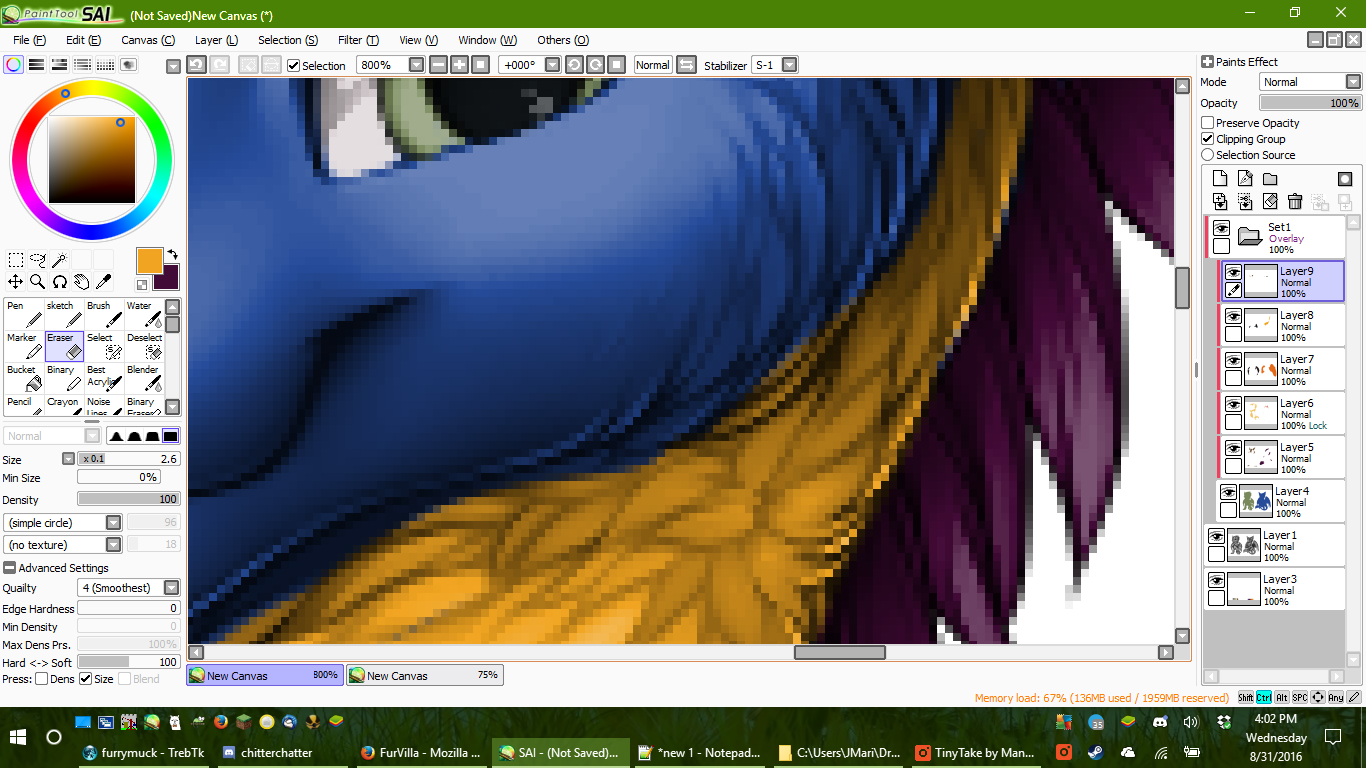Click the Marker tool
Image resolution: width=1366 pixels, height=768 pixels.
pos(24,345)
